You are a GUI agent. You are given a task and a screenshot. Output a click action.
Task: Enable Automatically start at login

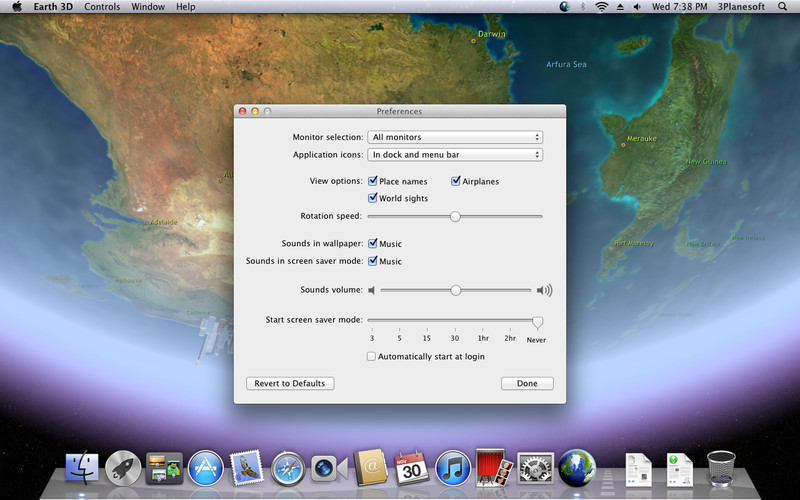pos(371,356)
